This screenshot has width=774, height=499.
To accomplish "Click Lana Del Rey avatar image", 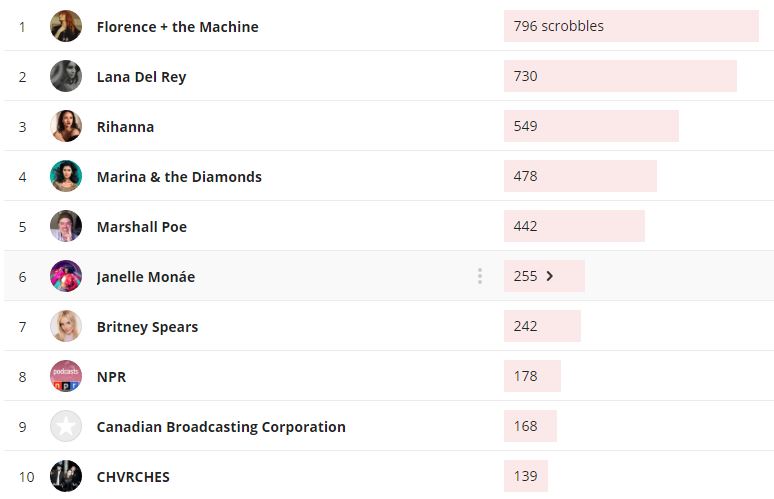I will pyautogui.click(x=66, y=76).
